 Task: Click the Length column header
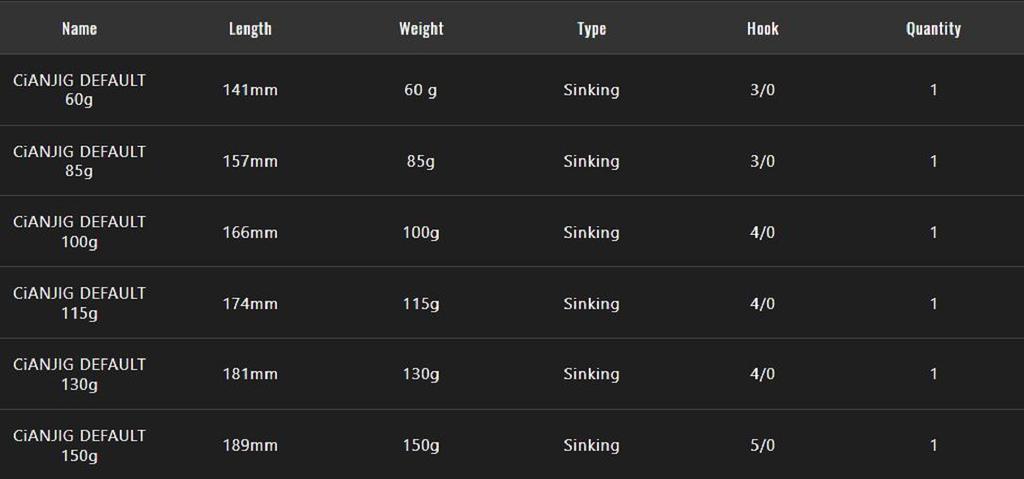pos(250,29)
